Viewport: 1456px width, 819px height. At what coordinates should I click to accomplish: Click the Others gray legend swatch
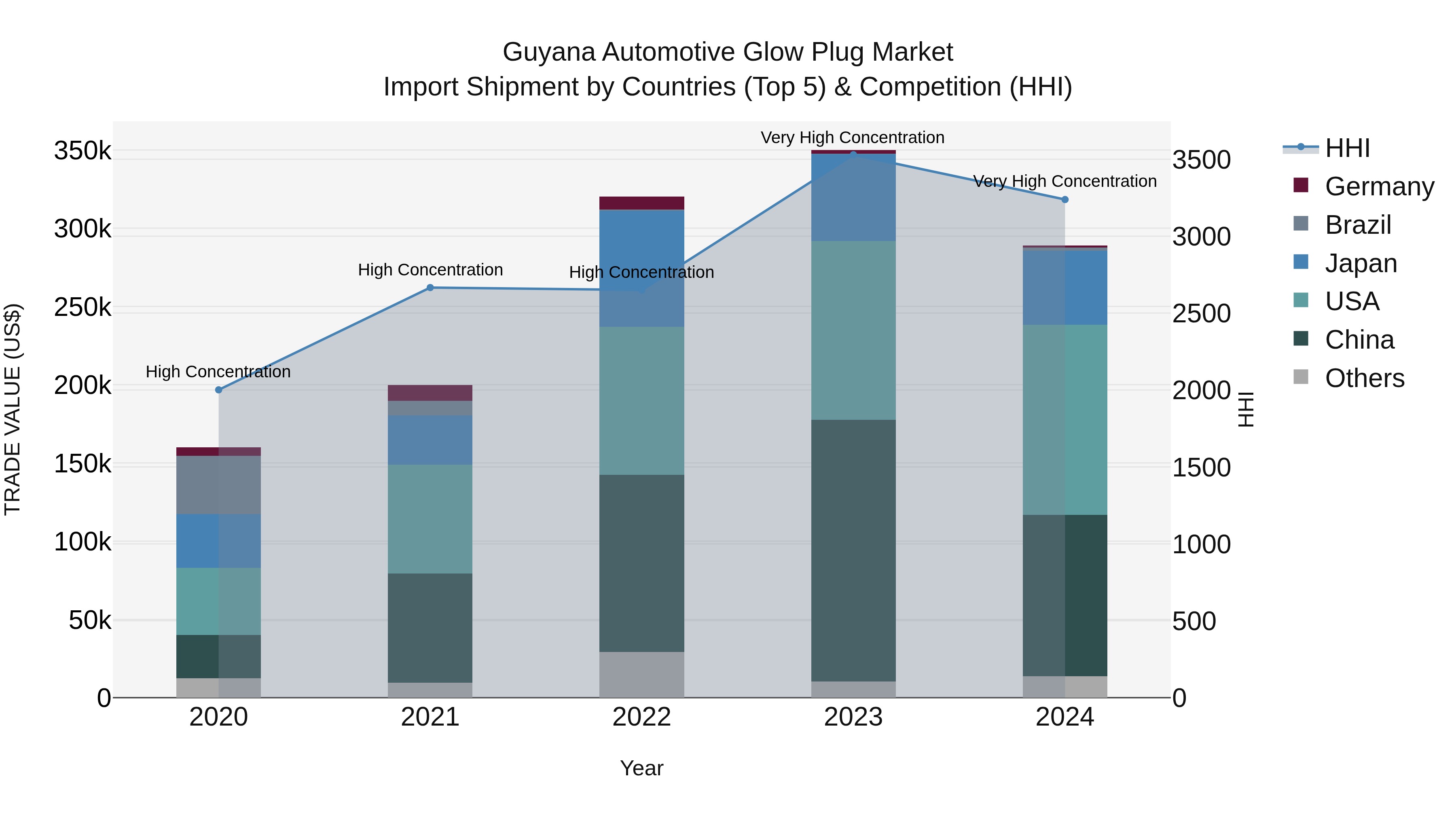[x=1301, y=377]
